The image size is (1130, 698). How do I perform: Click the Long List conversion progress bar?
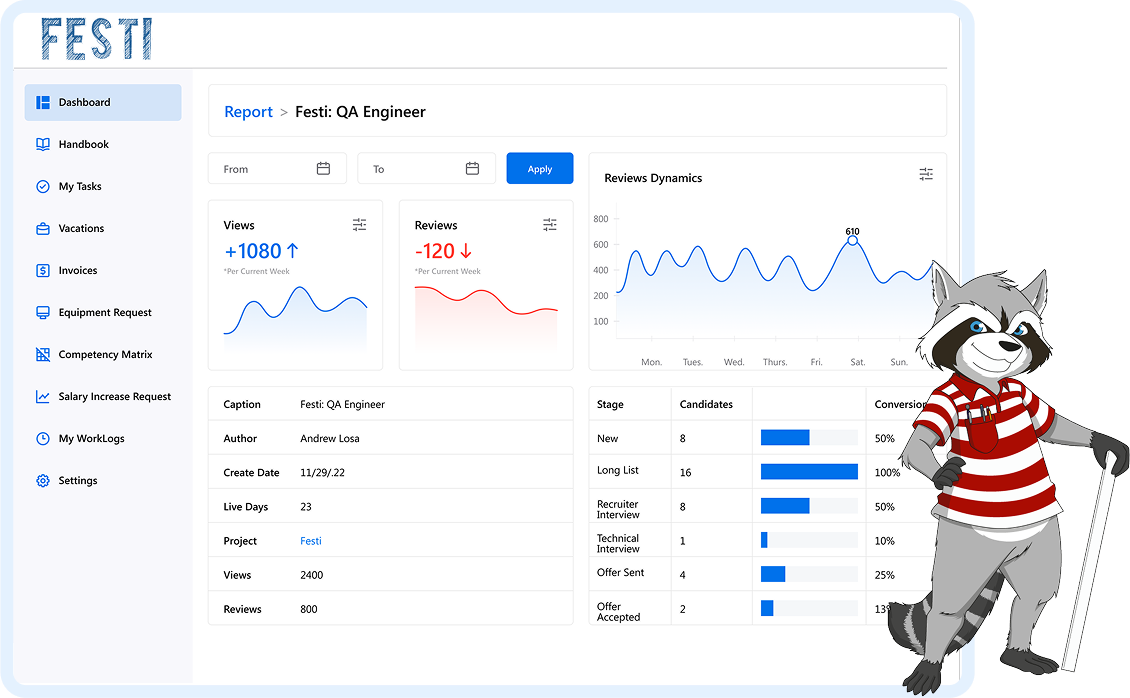click(x=809, y=472)
